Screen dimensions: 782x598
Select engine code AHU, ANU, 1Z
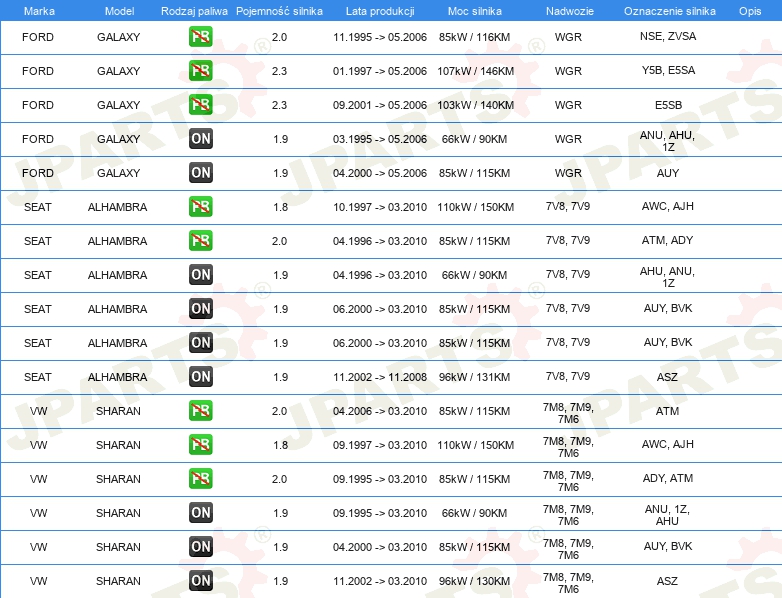coord(667,277)
